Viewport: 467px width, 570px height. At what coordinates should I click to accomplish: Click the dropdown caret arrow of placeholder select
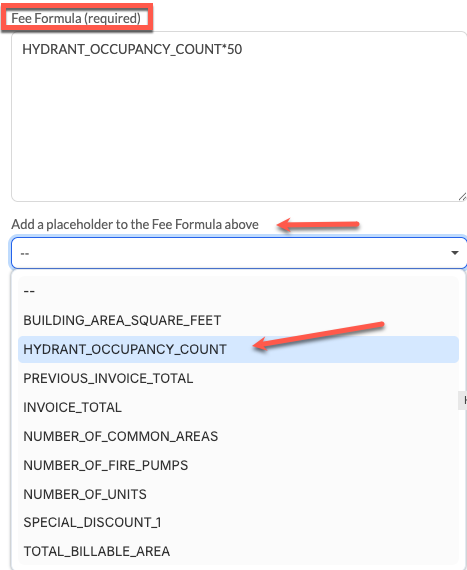pyautogui.click(x=454, y=253)
